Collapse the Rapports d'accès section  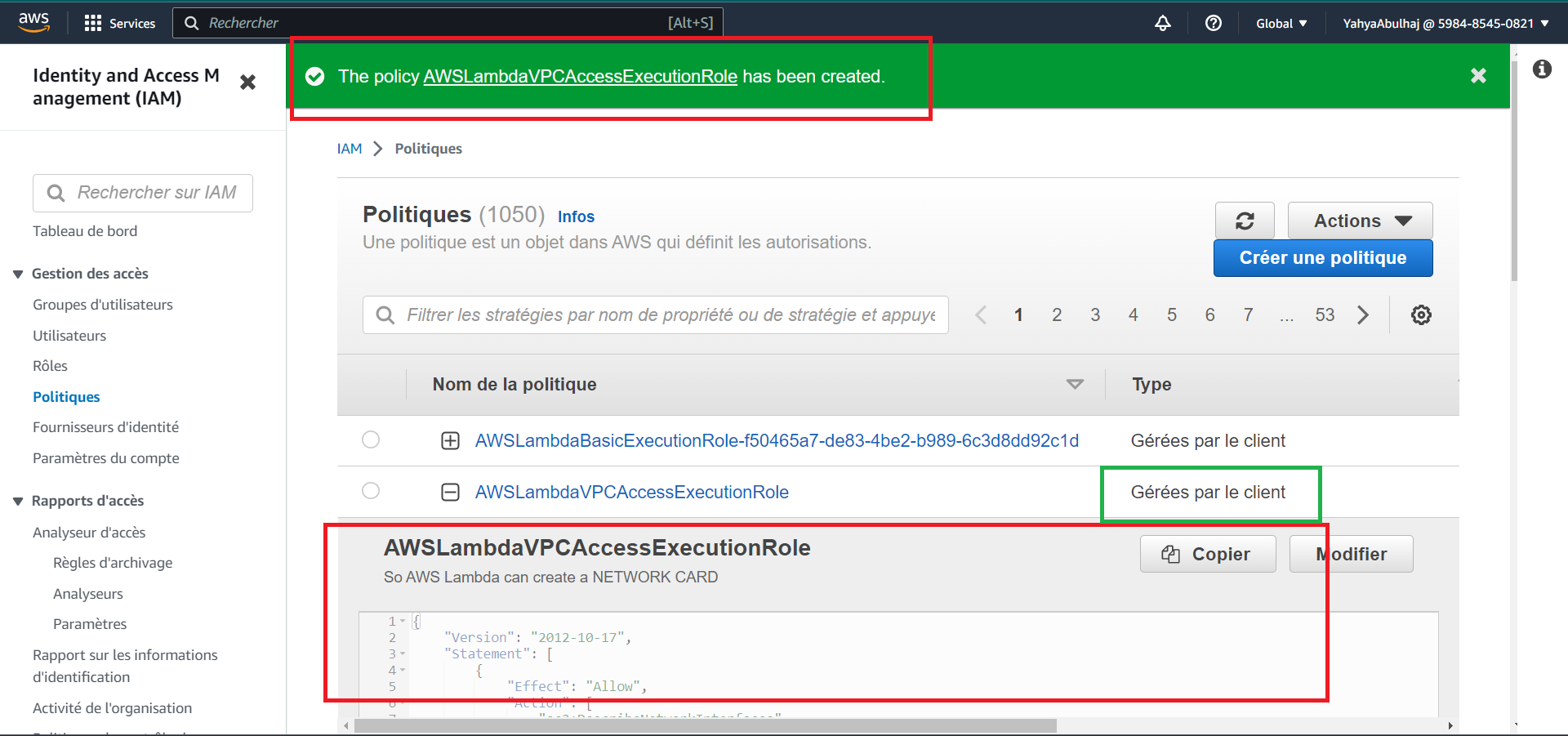click(x=18, y=501)
